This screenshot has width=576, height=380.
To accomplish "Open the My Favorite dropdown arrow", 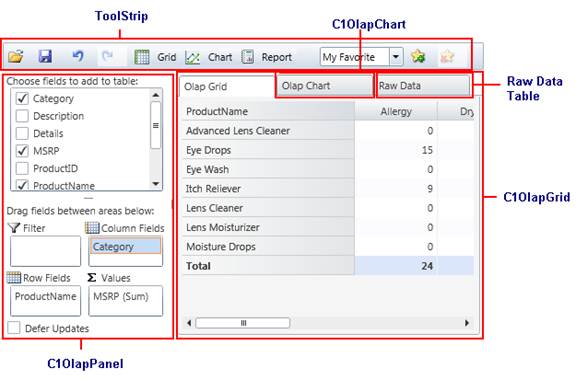I will pos(396,57).
